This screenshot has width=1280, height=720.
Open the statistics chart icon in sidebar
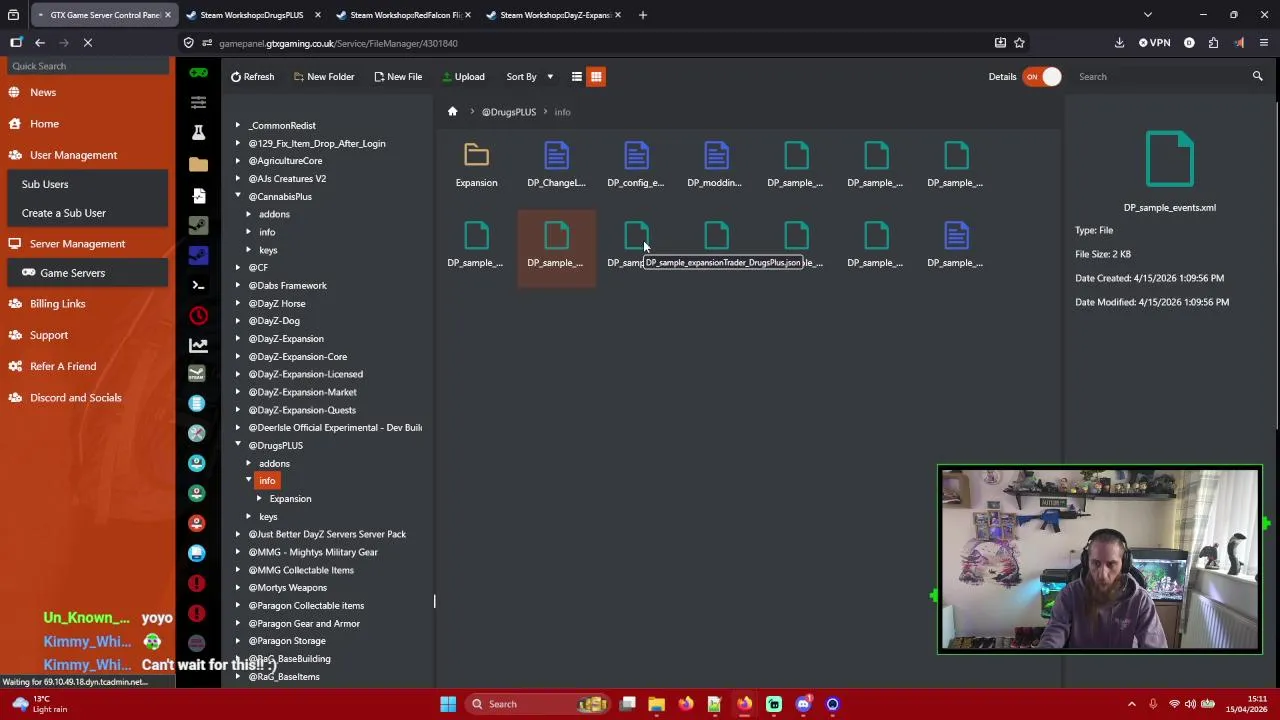click(198, 345)
